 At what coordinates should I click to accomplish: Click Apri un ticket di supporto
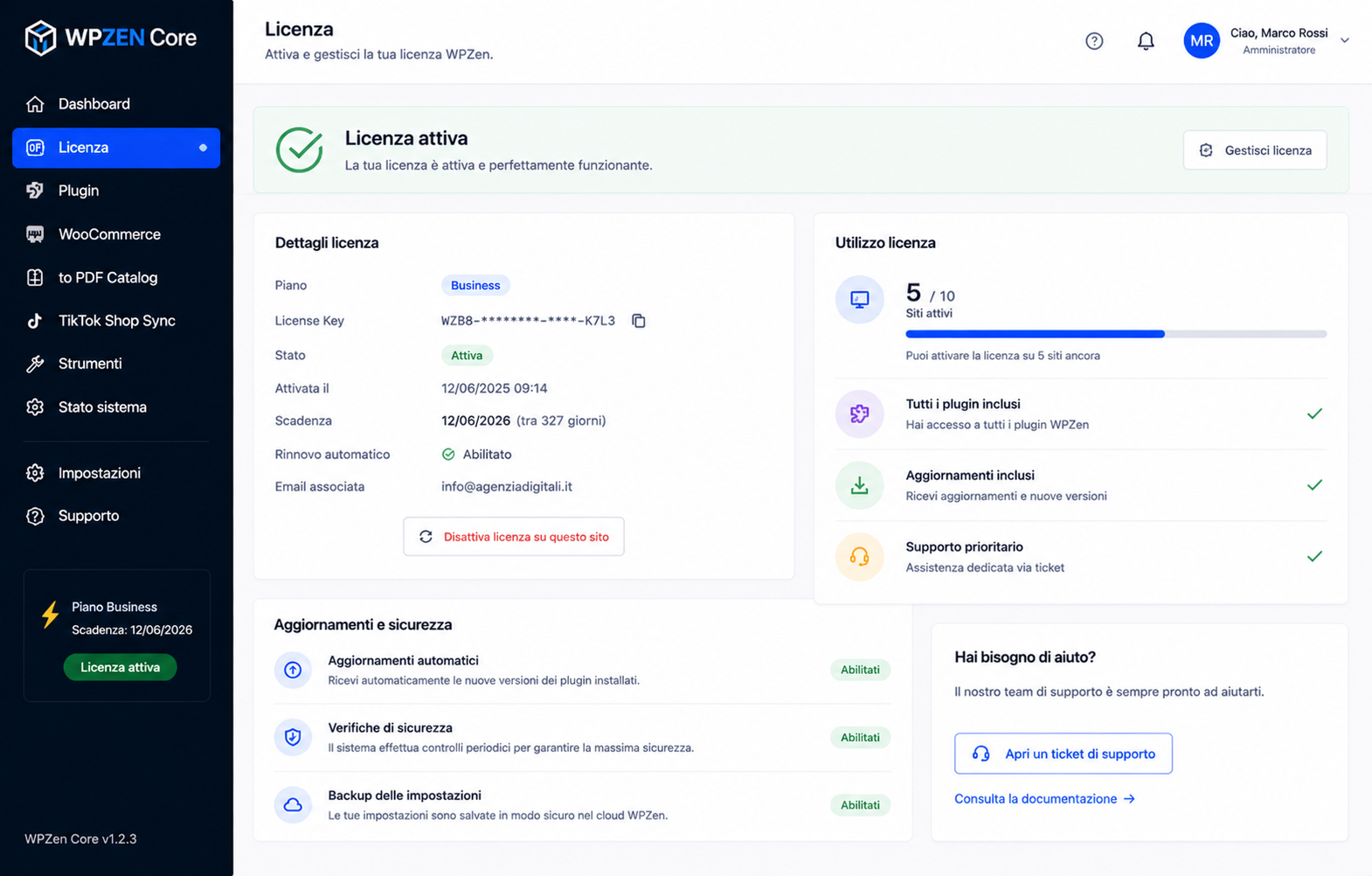pos(1064,754)
